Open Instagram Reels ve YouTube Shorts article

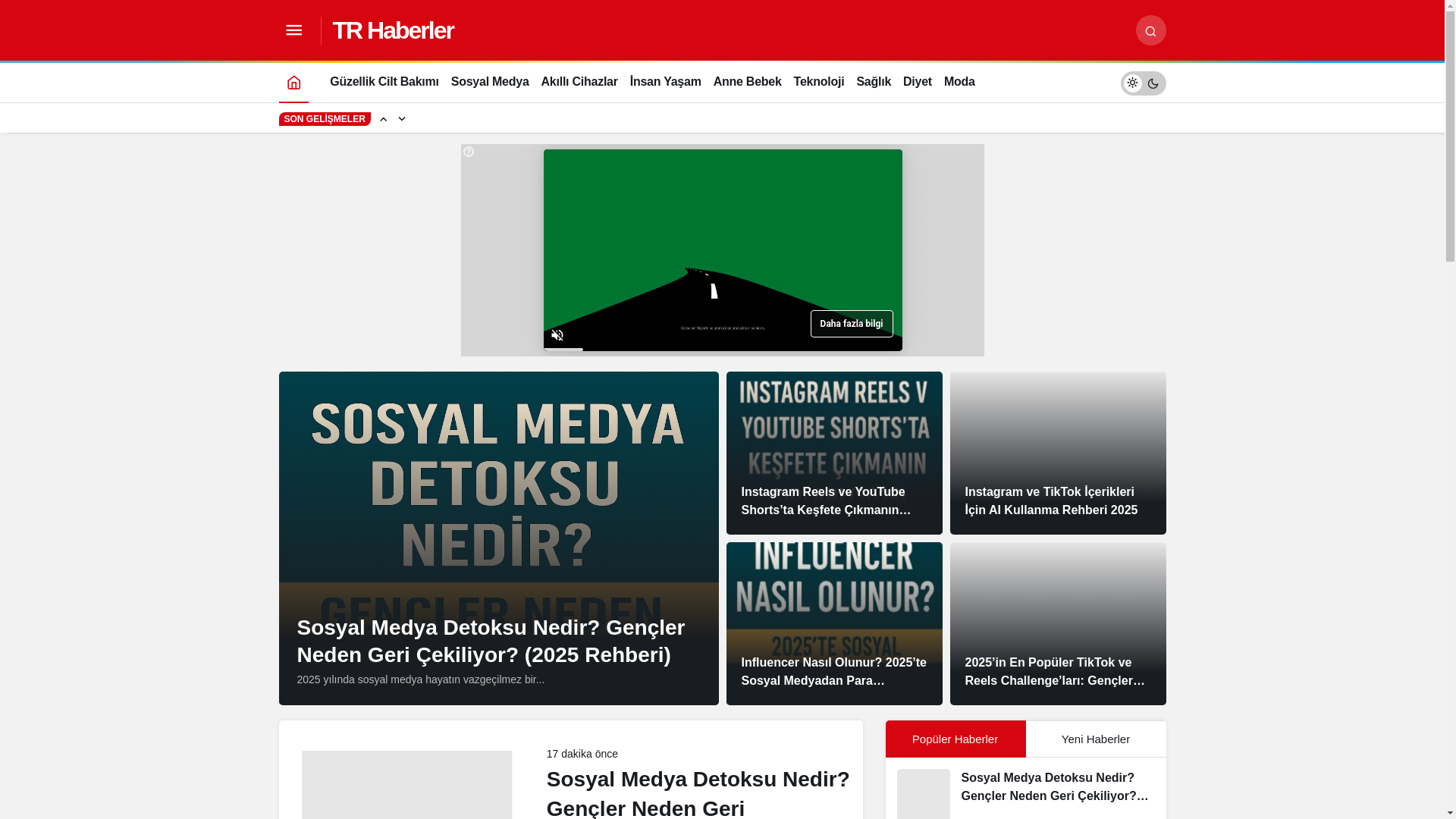pyautogui.click(x=834, y=453)
